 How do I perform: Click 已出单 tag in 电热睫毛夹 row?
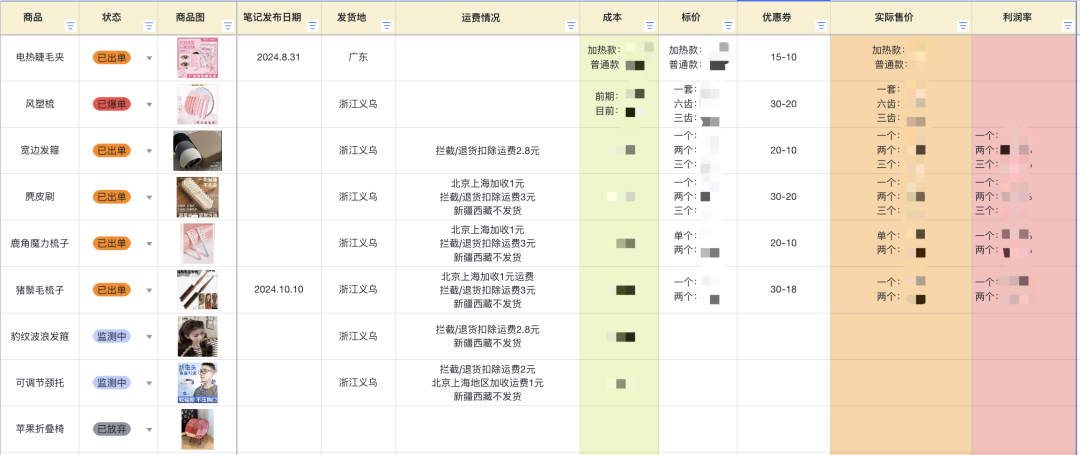pyautogui.click(x=112, y=58)
